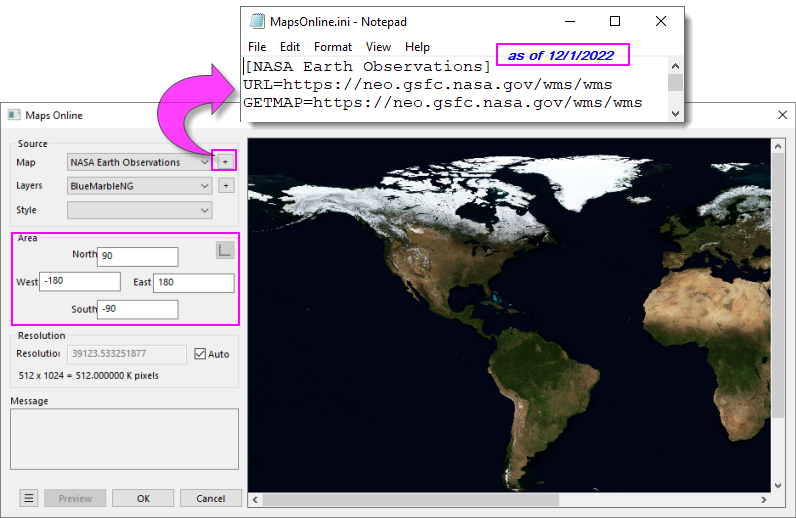
Task: Click the map preview vertical scrollbar
Action: click(777, 280)
